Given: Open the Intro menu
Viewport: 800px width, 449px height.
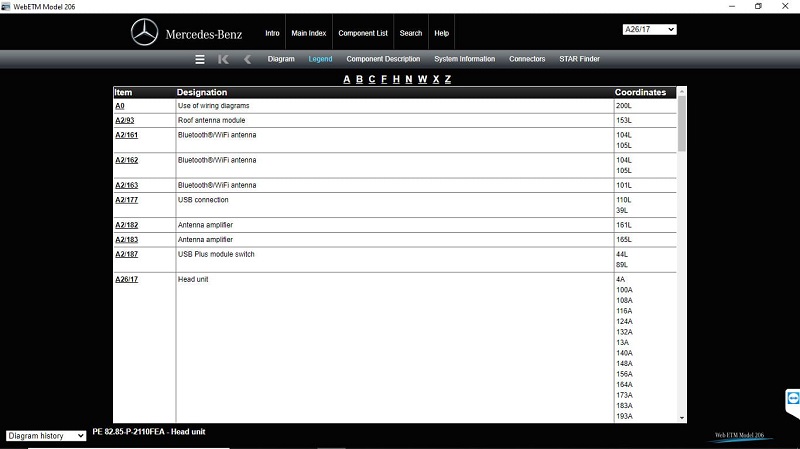Looking at the screenshot, I should 272,33.
